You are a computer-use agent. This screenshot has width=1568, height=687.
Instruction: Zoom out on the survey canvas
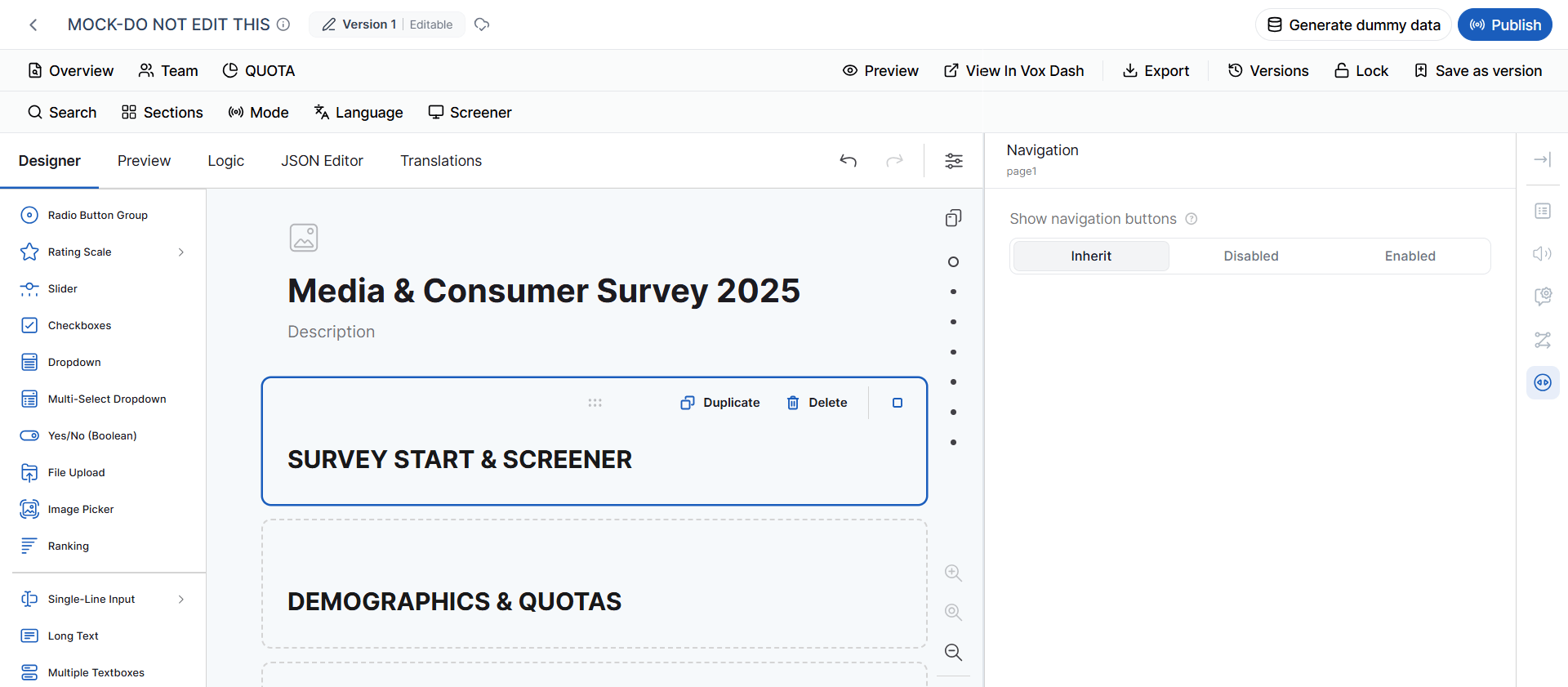(953, 652)
